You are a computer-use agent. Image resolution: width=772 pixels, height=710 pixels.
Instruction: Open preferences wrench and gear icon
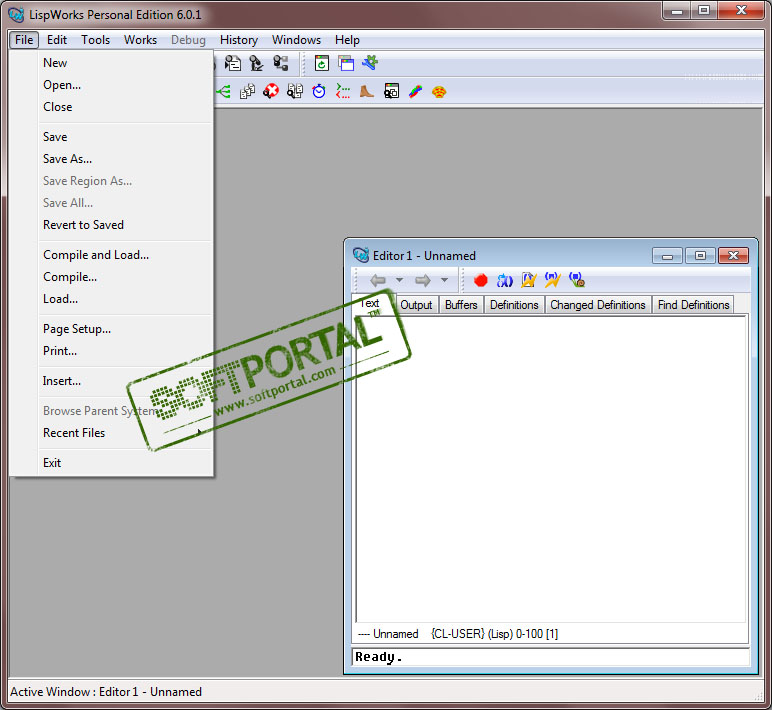tap(370, 63)
